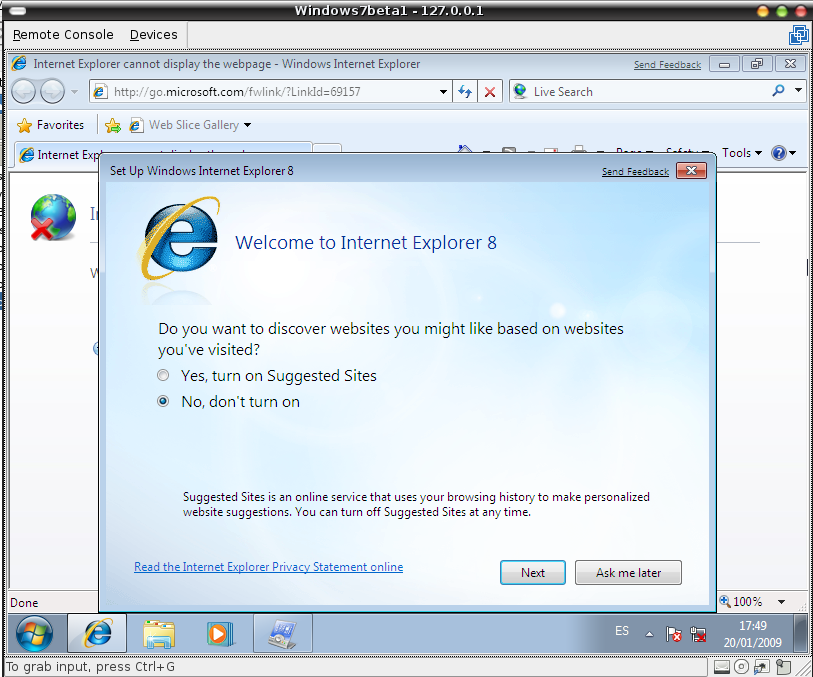Expand the Web Slice Gallery dropdown

click(x=247, y=125)
